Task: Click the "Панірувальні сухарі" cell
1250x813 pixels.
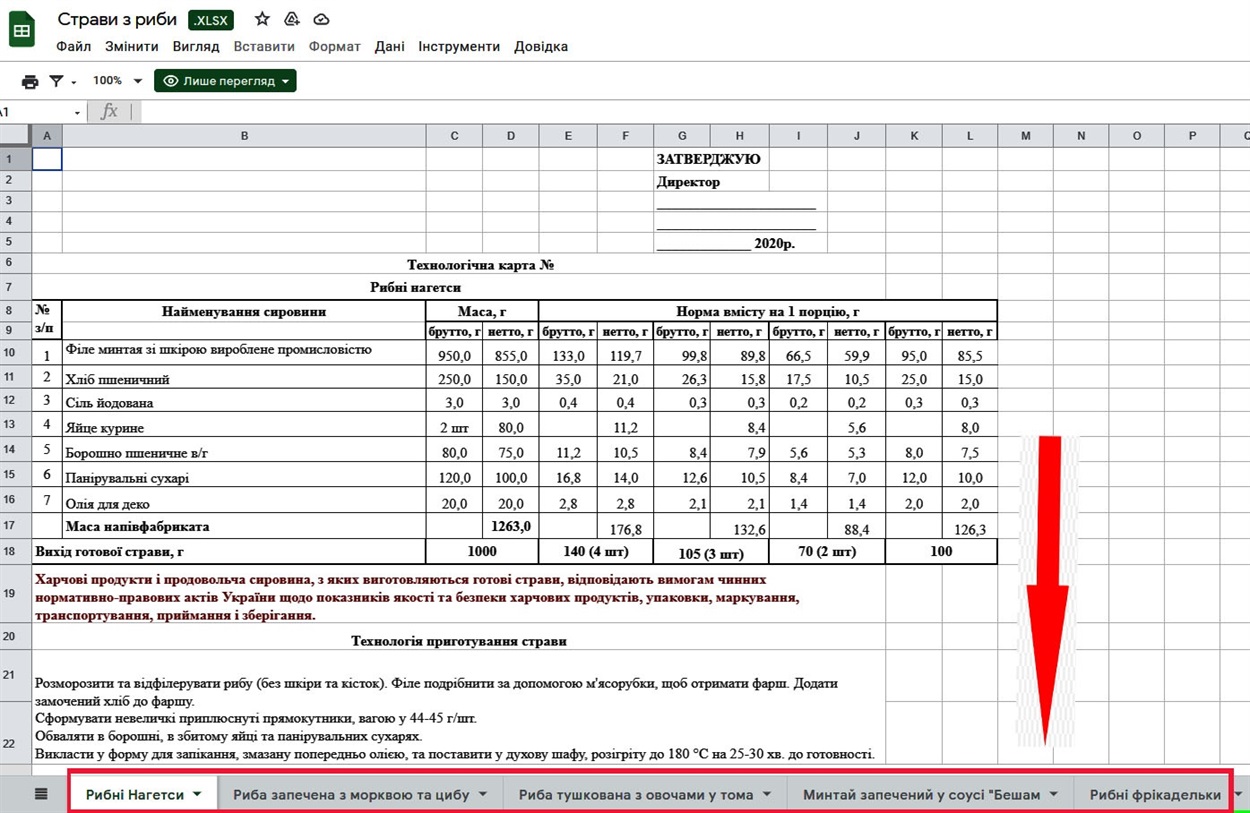Action: tap(244, 477)
